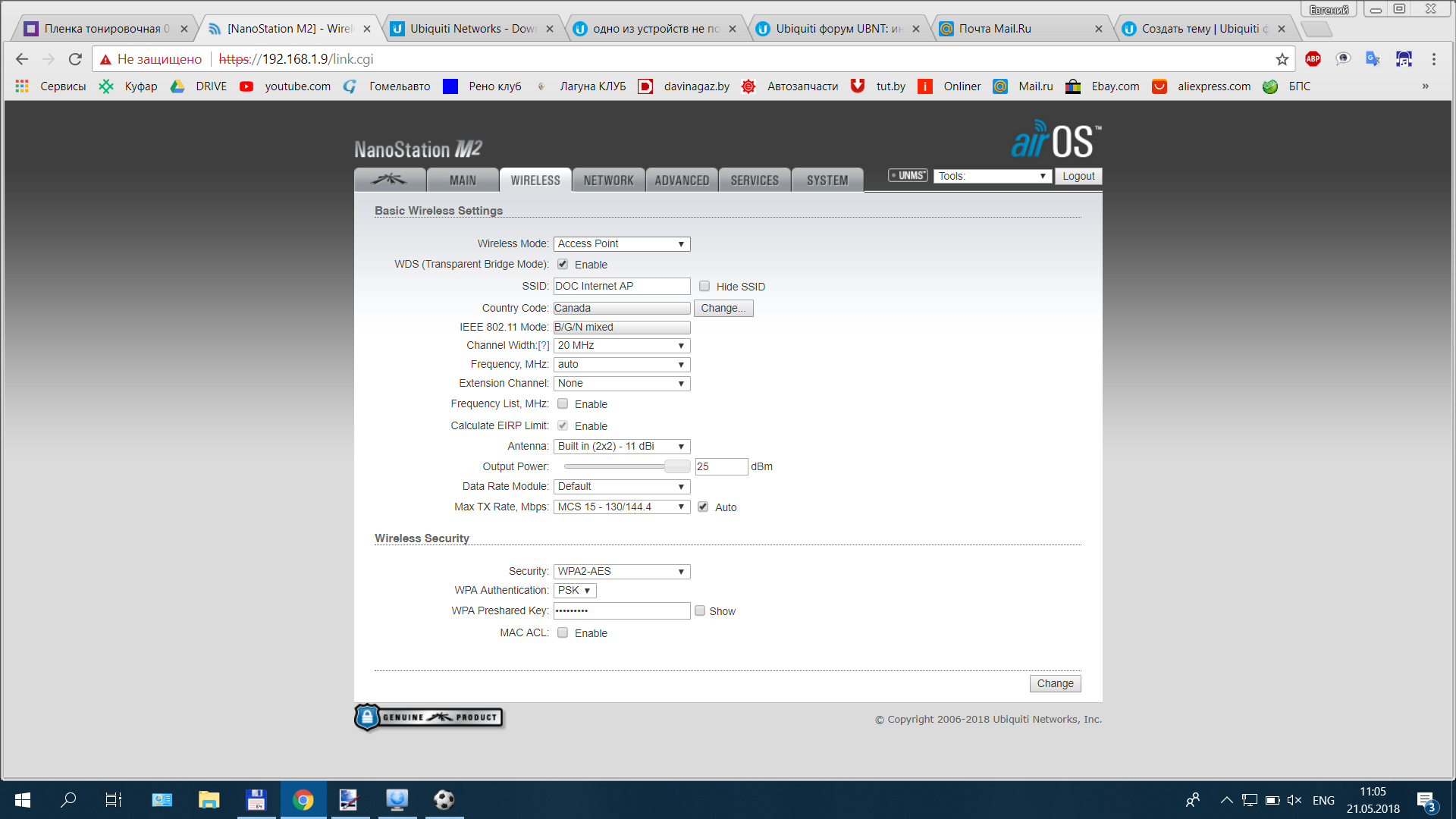Toggle Max TX Rate Auto checkbox

[703, 507]
